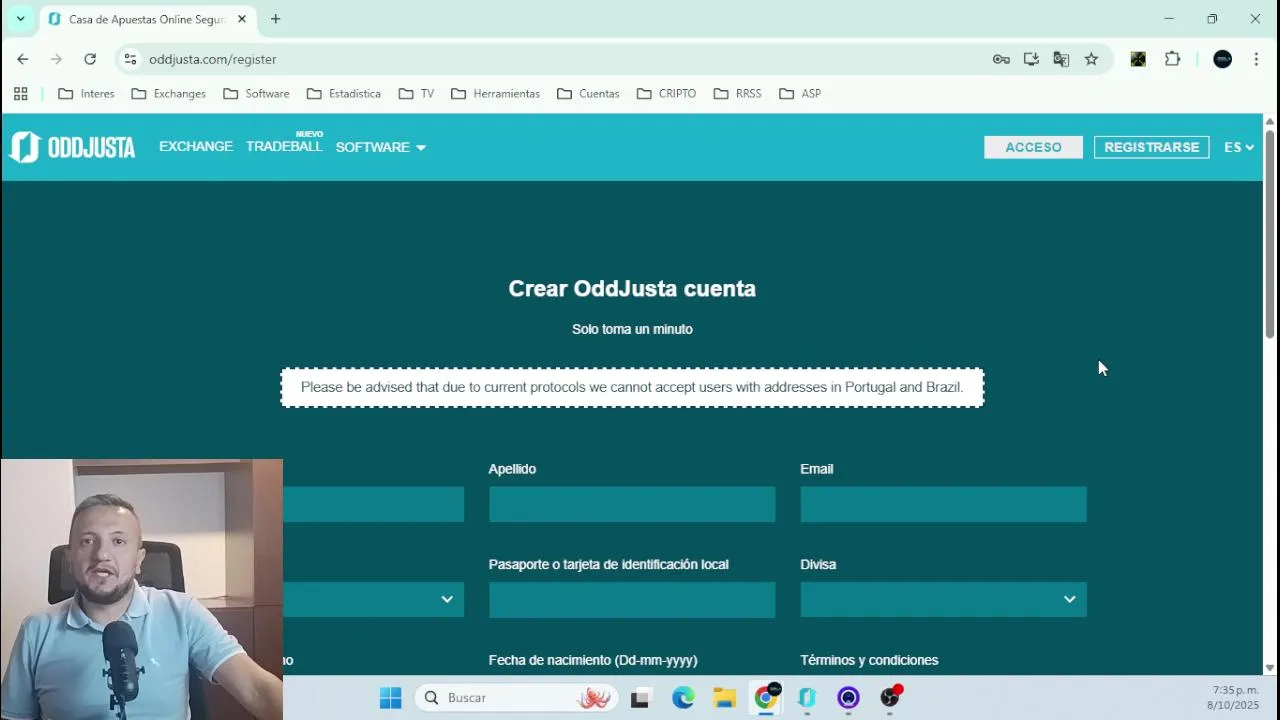
Task: Open the ASP bookmarks folder
Action: [x=800, y=93]
